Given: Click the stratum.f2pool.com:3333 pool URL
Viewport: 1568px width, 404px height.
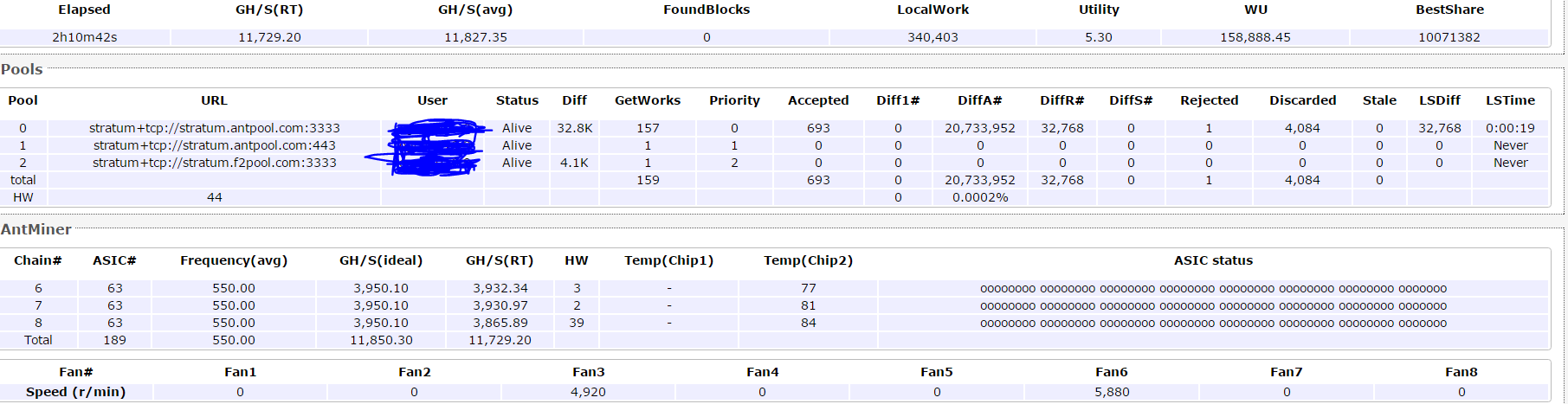Looking at the screenshot, I should [214, 163].
